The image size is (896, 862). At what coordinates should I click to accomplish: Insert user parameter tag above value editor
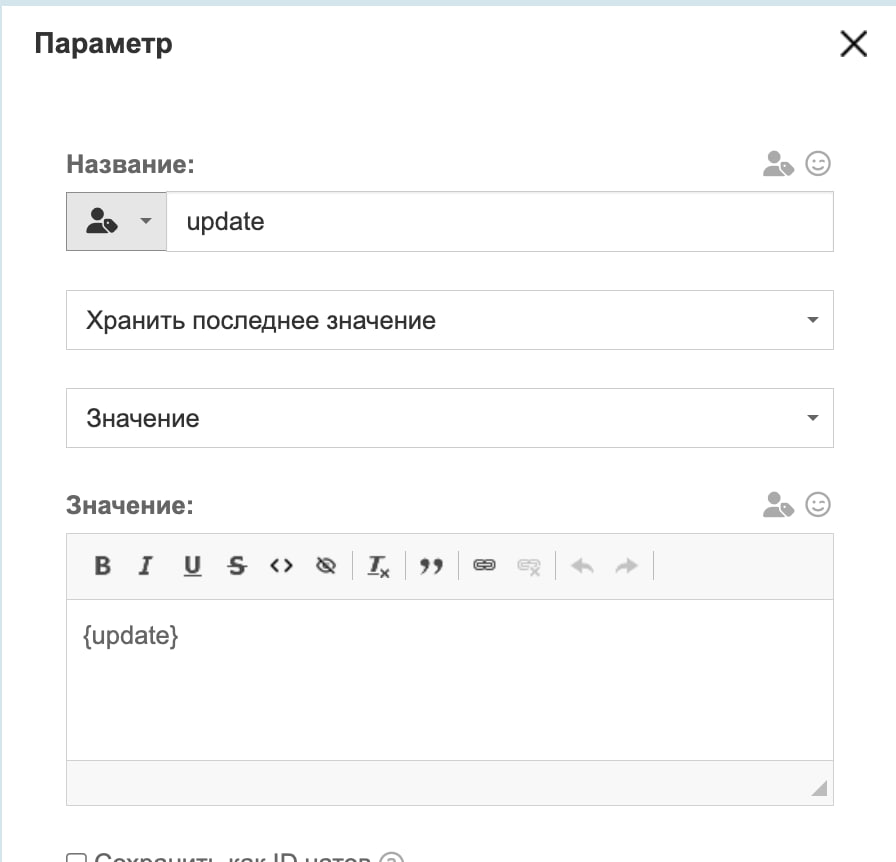click(778, 505)
